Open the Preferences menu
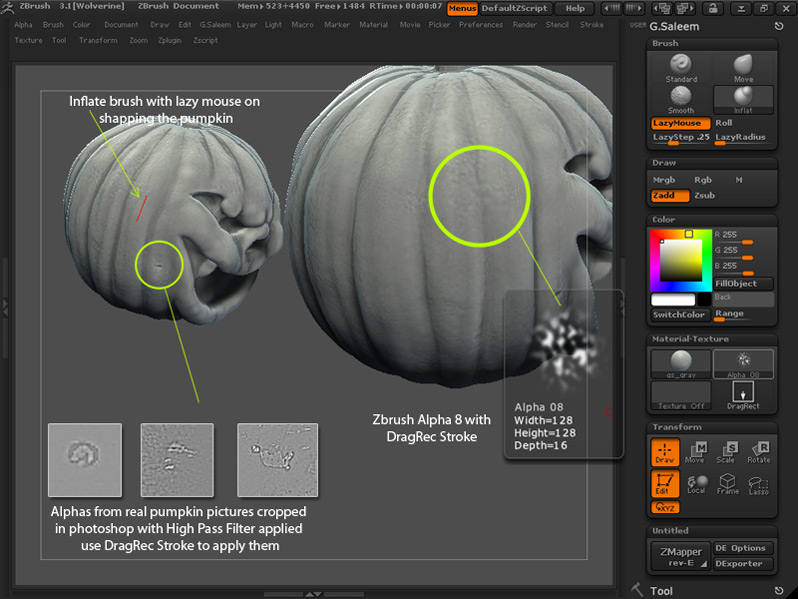 click(480, 24)
